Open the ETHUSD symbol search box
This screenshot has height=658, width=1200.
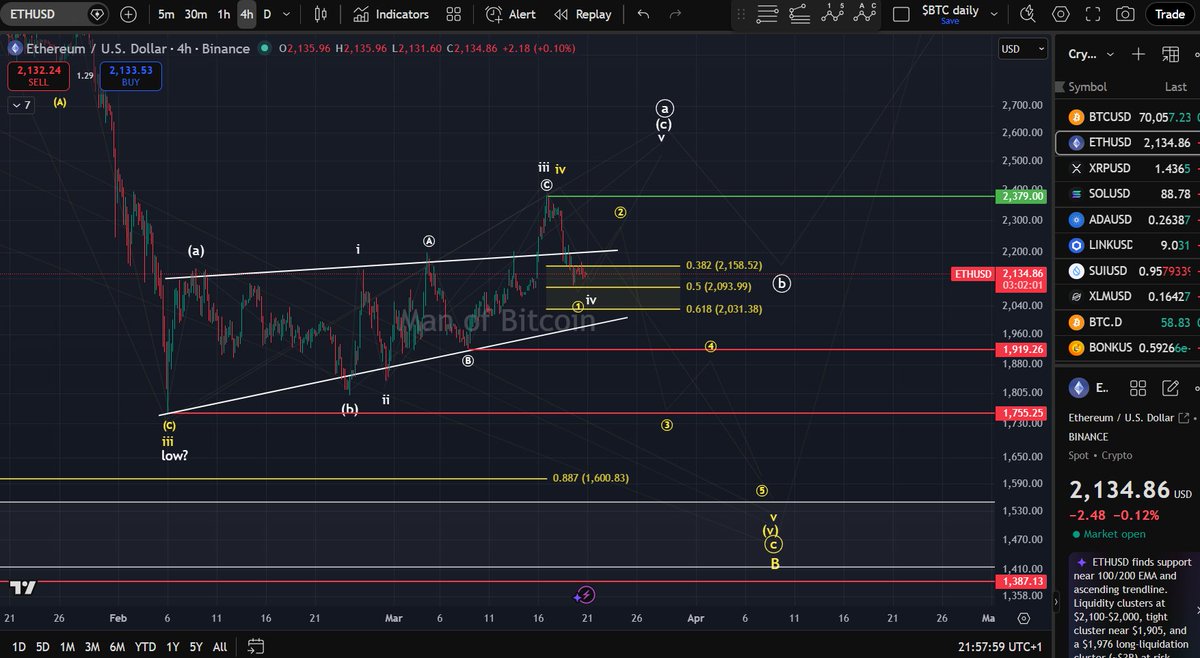55,15
